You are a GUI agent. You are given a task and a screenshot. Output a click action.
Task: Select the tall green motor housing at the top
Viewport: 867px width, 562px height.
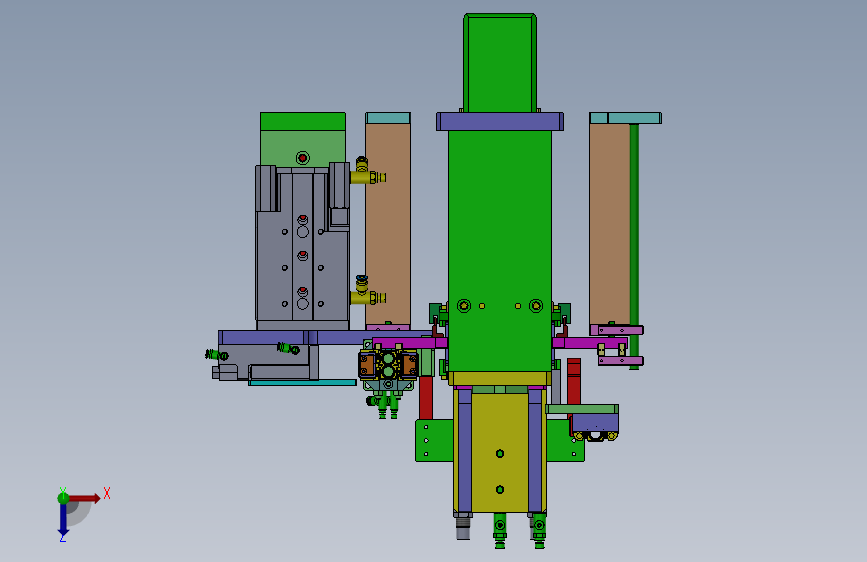[x=500, y=63]
